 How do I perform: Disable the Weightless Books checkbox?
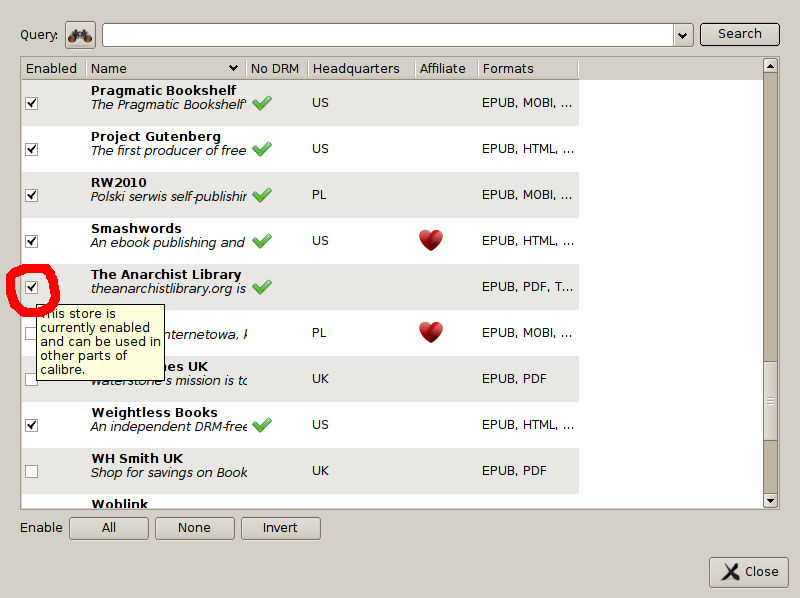[x=32, y=426]
